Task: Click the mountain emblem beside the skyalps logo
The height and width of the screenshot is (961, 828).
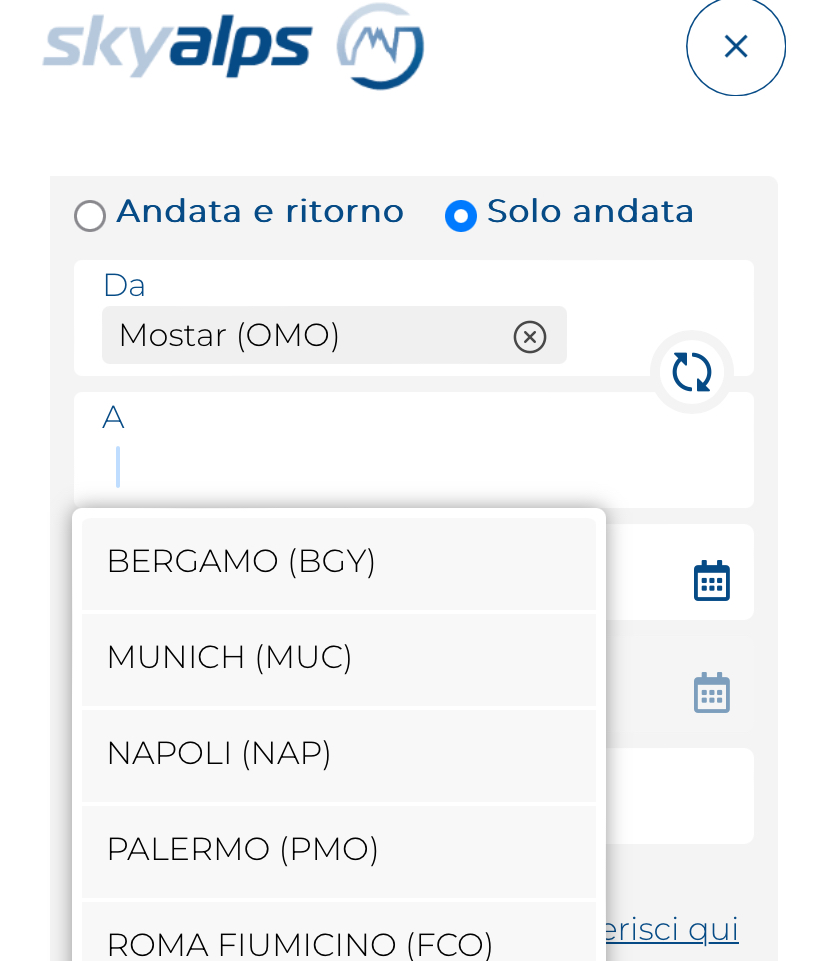Action: (380, 47)
